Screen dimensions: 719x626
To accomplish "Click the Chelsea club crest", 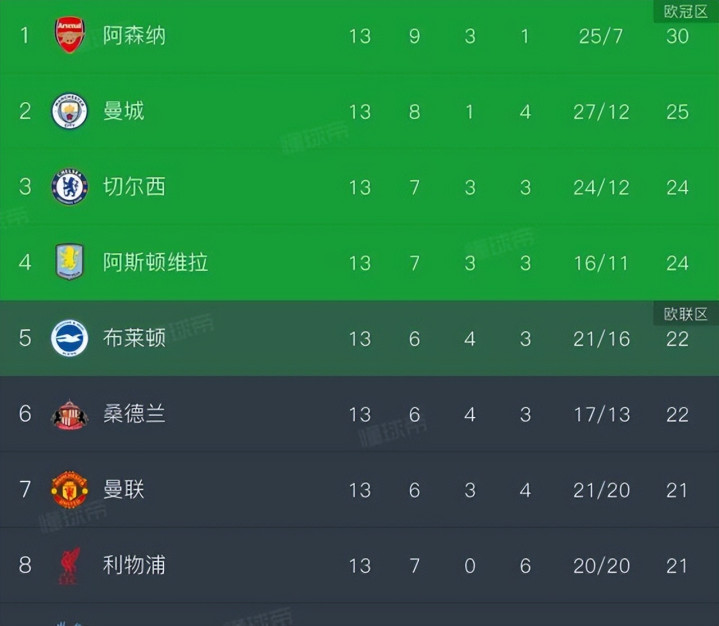I will (70, 187).
